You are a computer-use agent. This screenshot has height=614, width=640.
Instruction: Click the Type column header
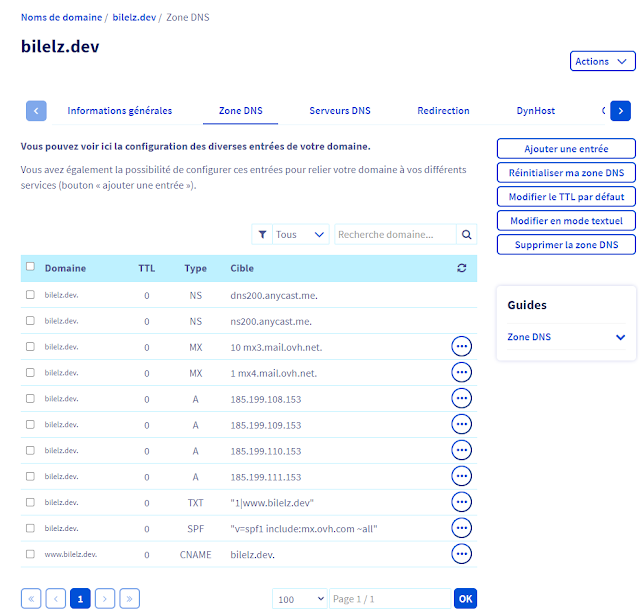196,268
